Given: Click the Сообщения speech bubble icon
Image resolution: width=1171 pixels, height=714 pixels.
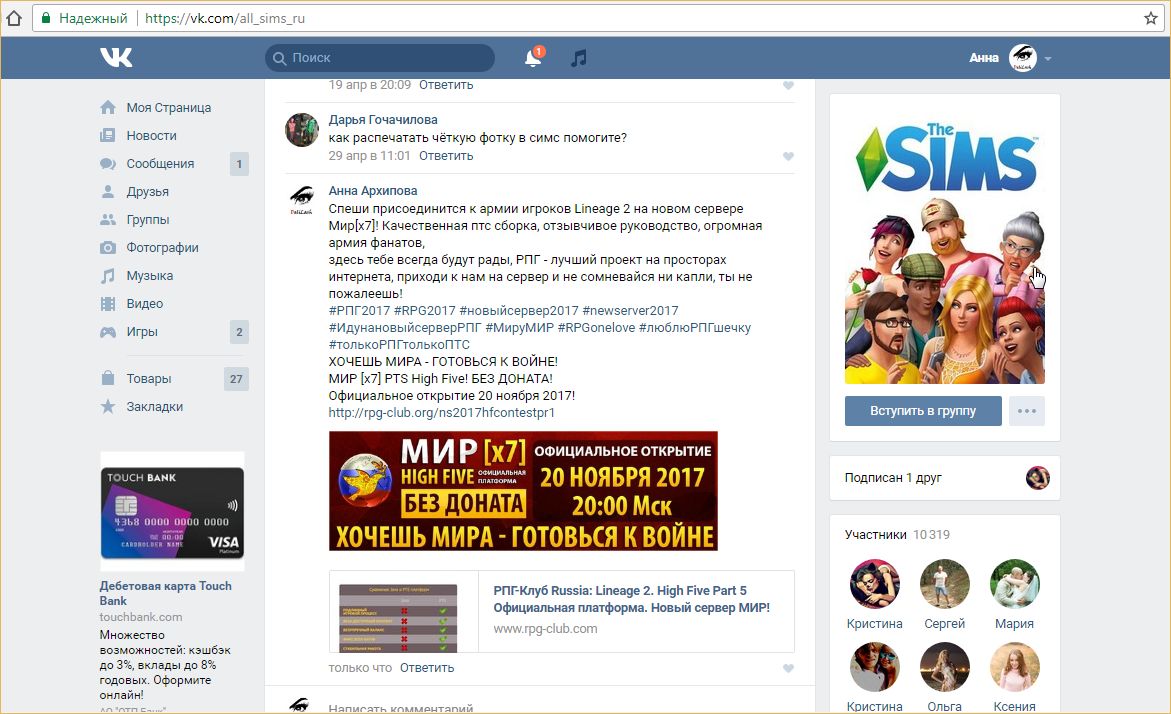Looking at the screenshot, I should click(108, 164).
